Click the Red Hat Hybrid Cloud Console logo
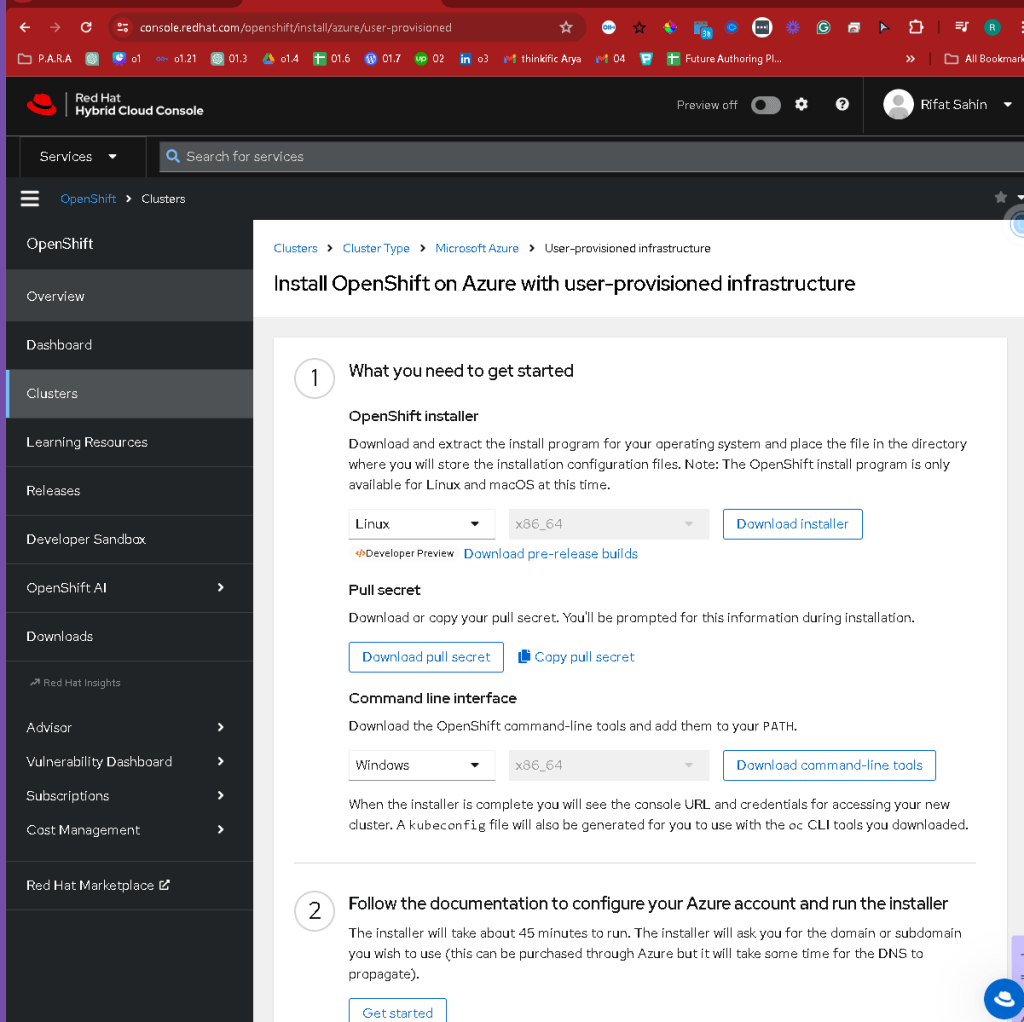 point(115,104)
